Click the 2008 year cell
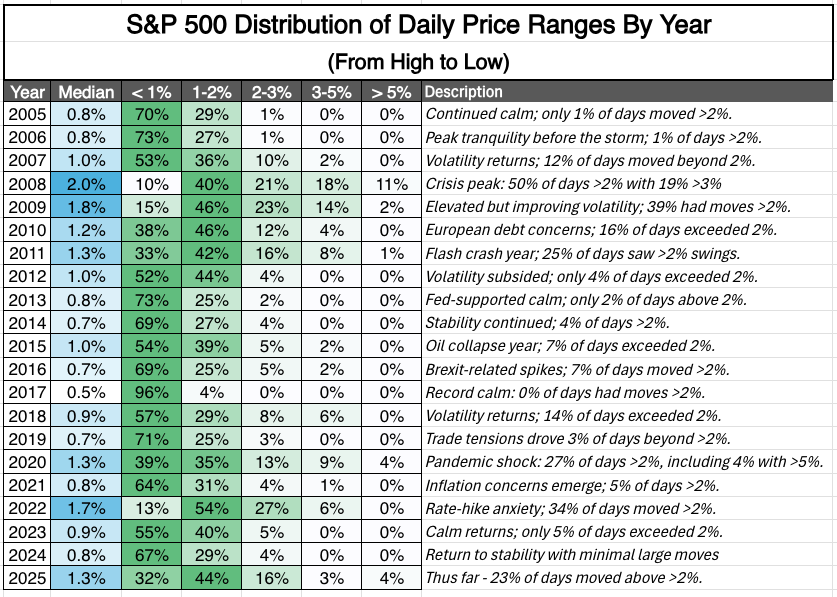The width and height of the screenshot is (837, 597). pos(27,184)
